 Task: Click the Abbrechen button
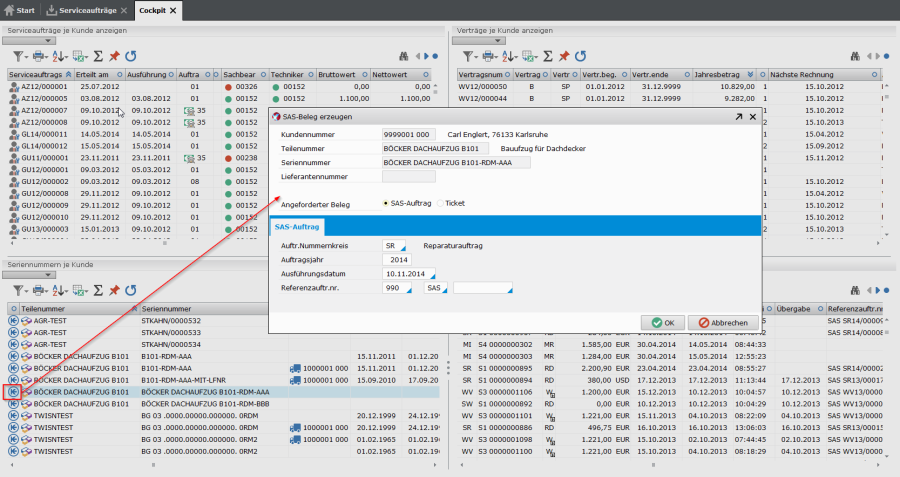pos(722,323)
